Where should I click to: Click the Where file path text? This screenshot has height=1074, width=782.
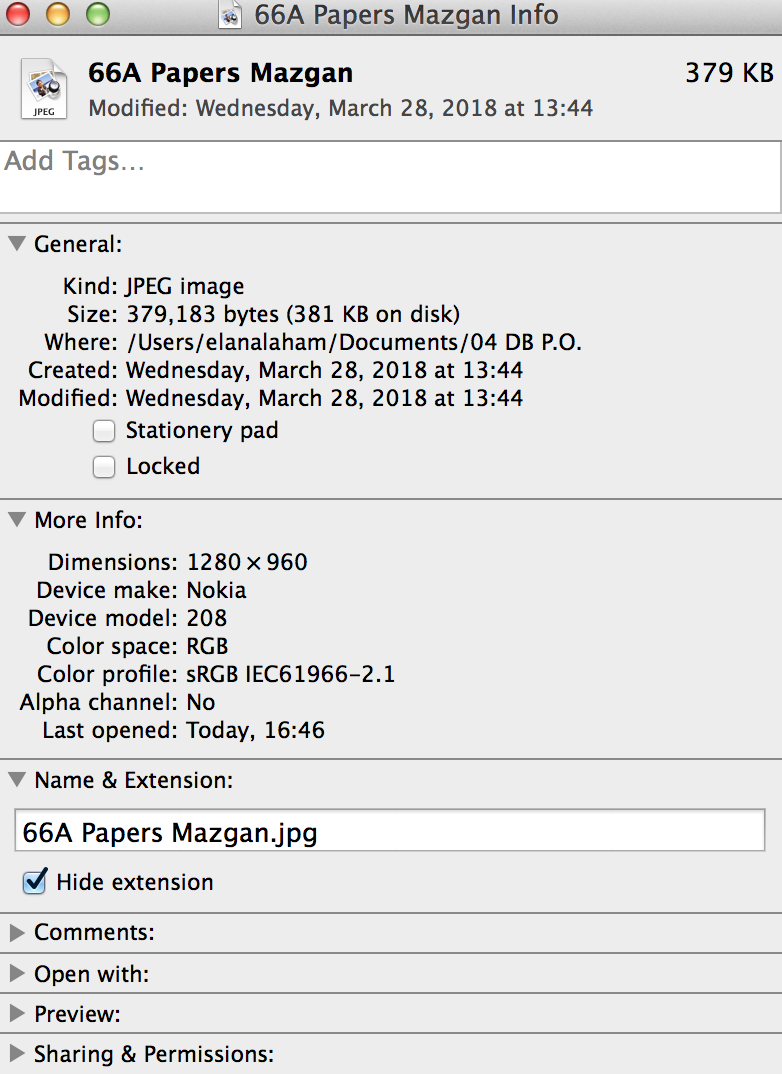354,342
